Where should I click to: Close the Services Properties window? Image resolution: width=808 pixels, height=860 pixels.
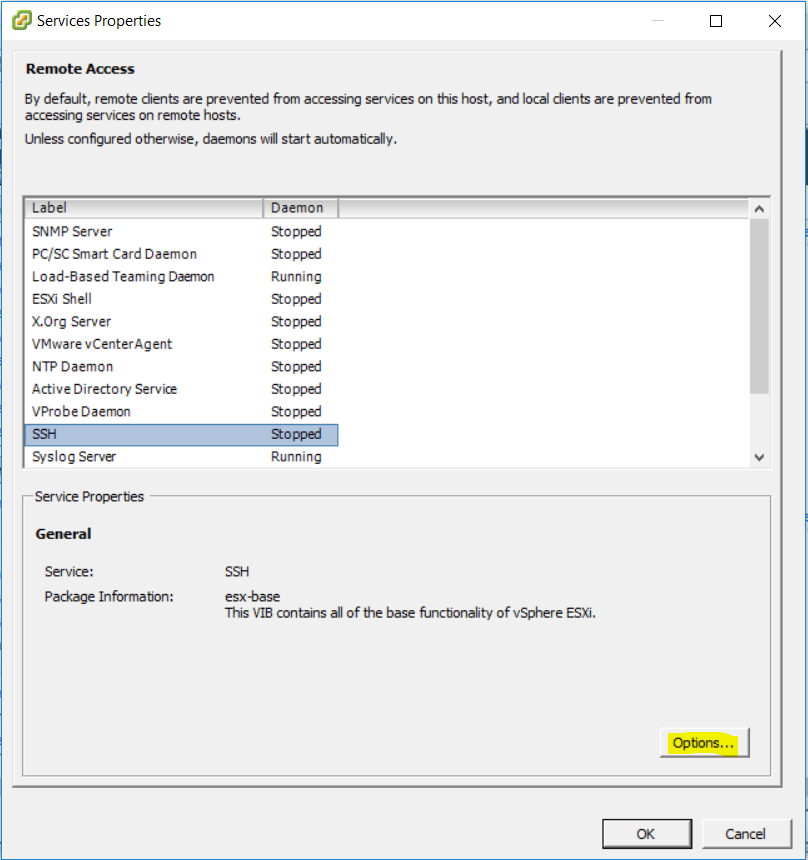tap(775, 21)
